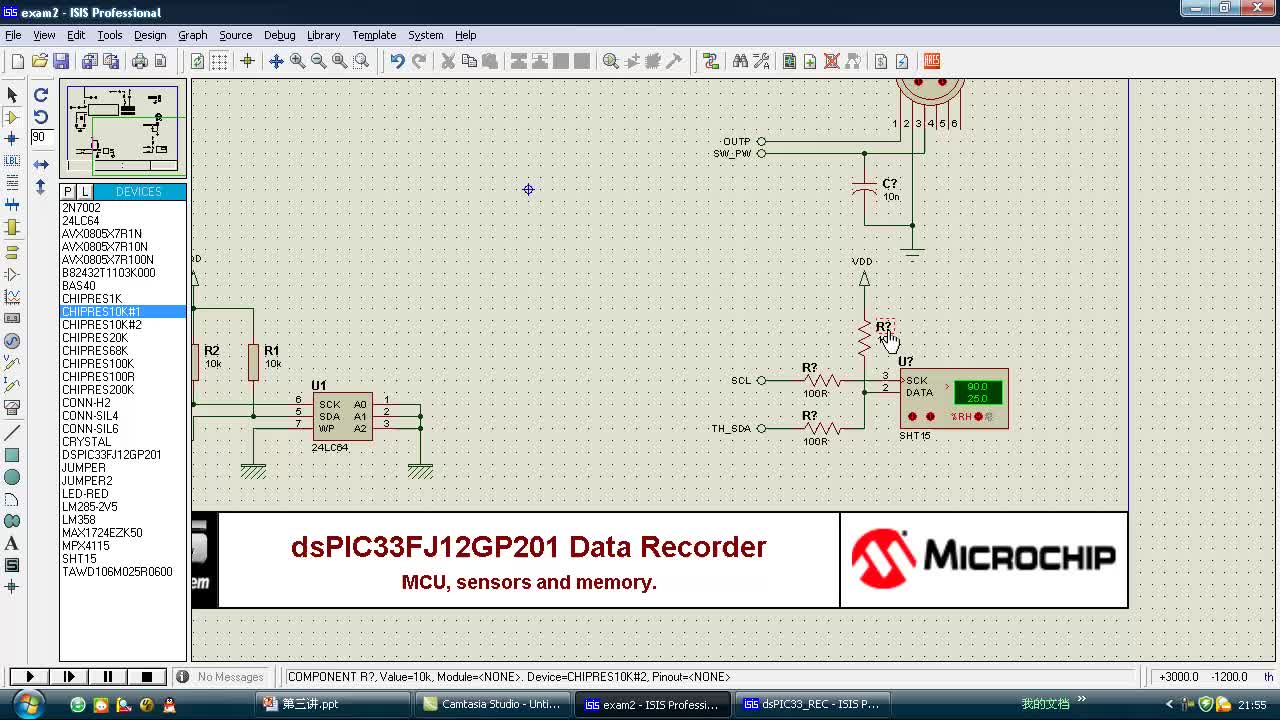Screen dimensions: 1280x720
Task: Open the Library menu
Action: 323,35
